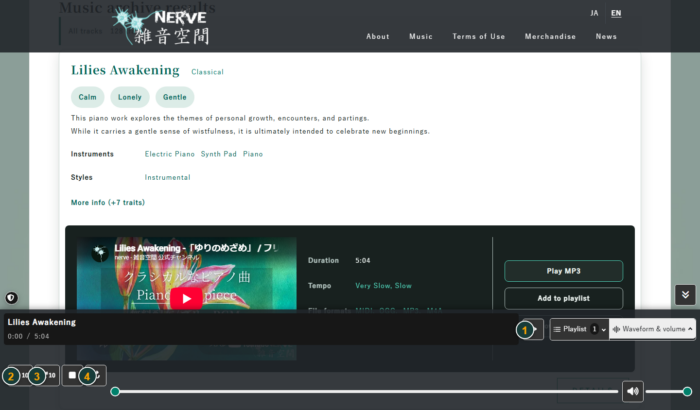Open the Instrumental style link
The height and width of the screenshot is (410, 700).
pyautogui.click(x=167, y=177)
